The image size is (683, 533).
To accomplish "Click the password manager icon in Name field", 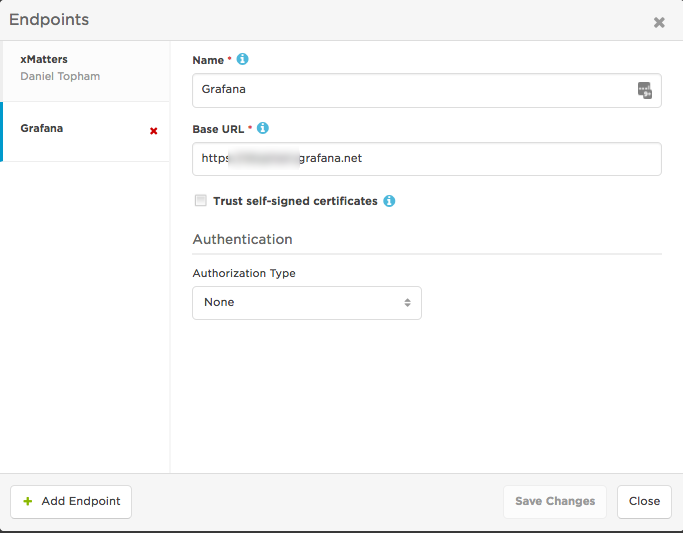I will coord(645,90).
